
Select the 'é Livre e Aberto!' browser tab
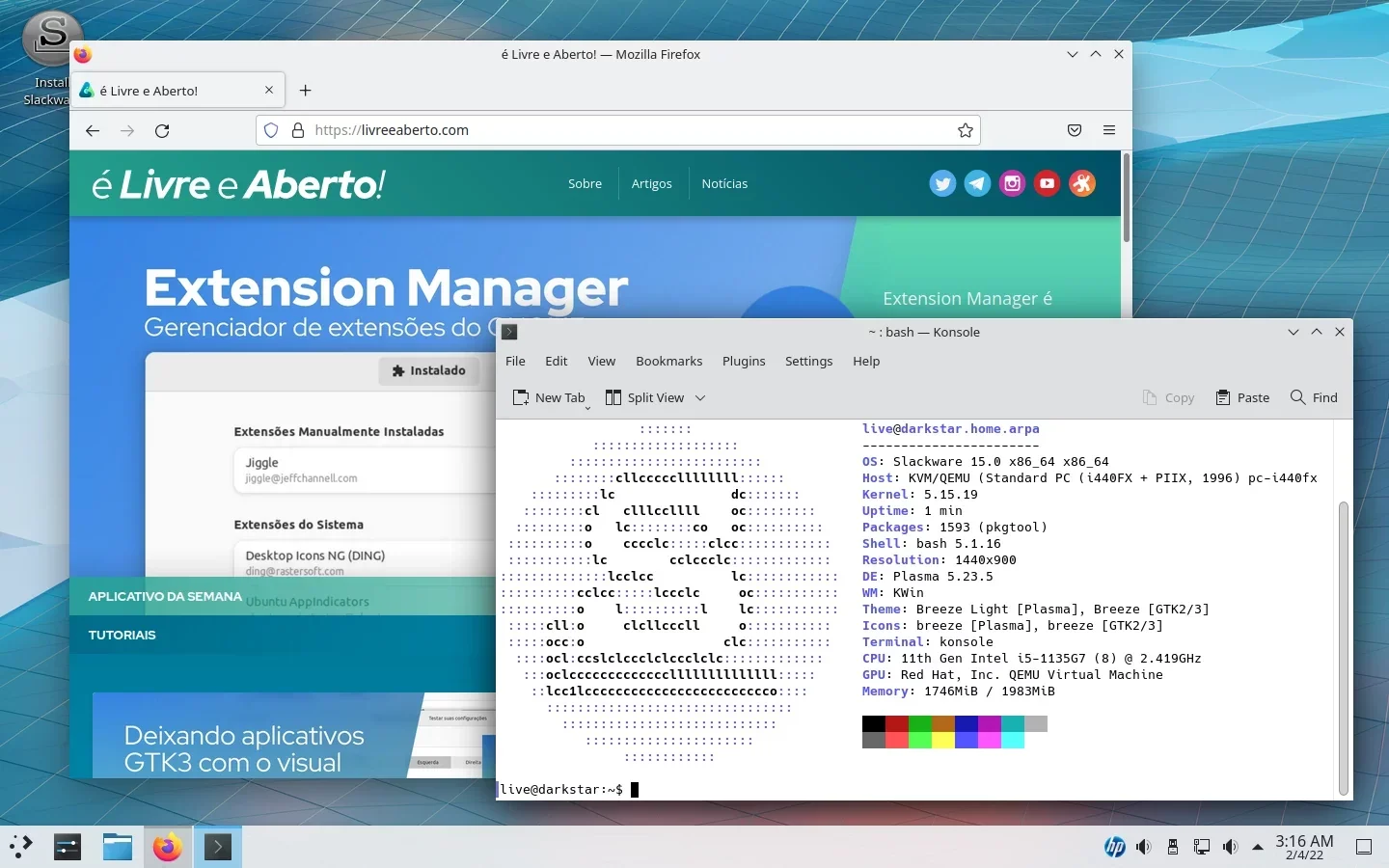(178, 91)
